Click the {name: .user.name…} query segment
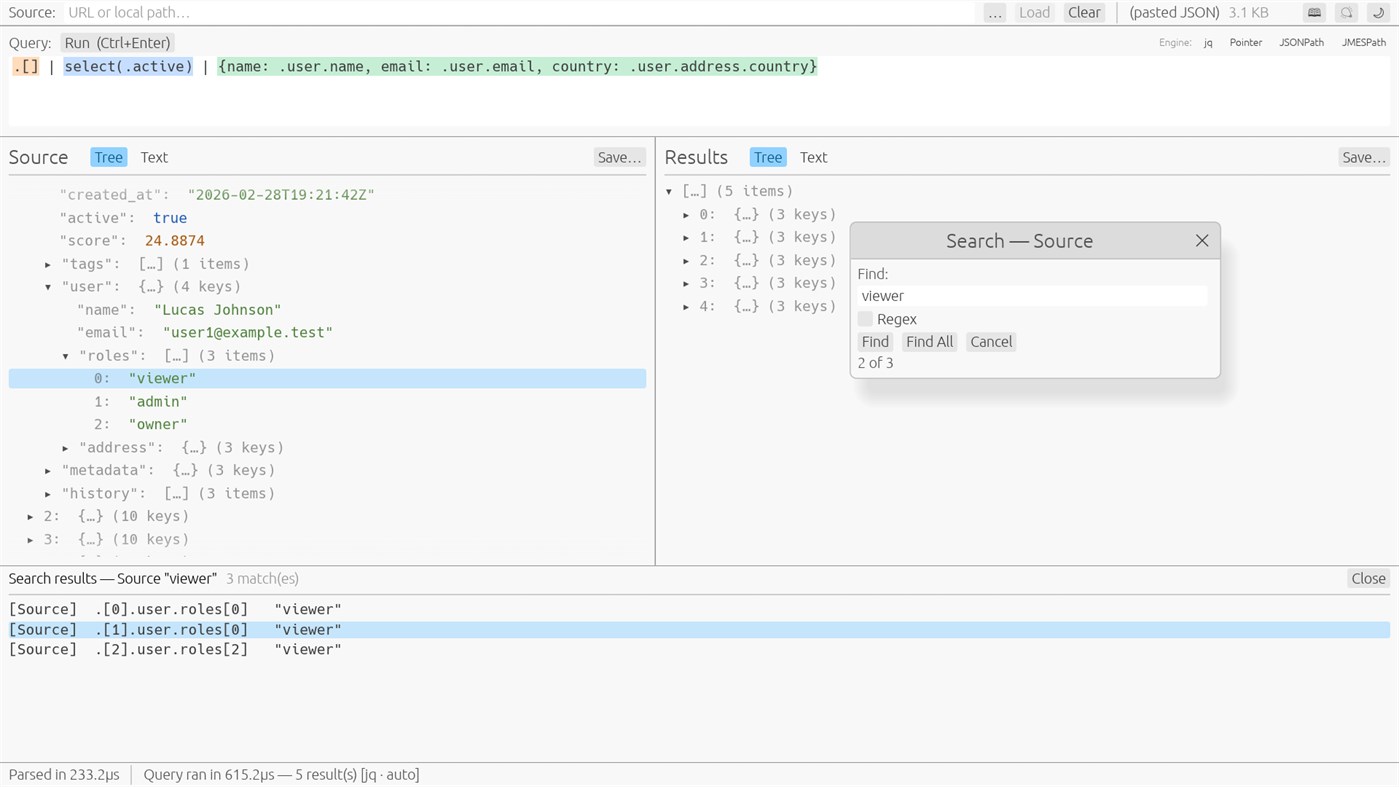Screen dimensions: 1399x787 coord(517,67)
